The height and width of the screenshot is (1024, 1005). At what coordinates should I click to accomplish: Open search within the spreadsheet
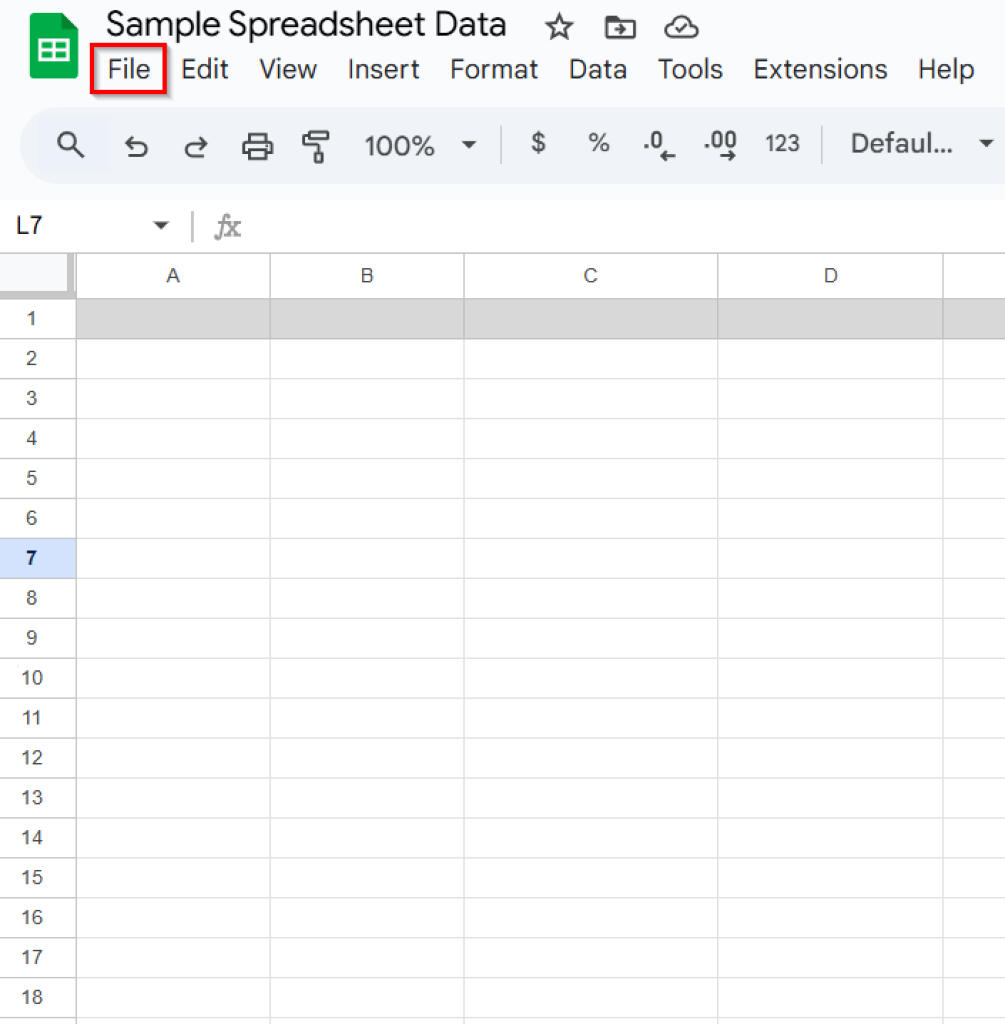point(70,145)
